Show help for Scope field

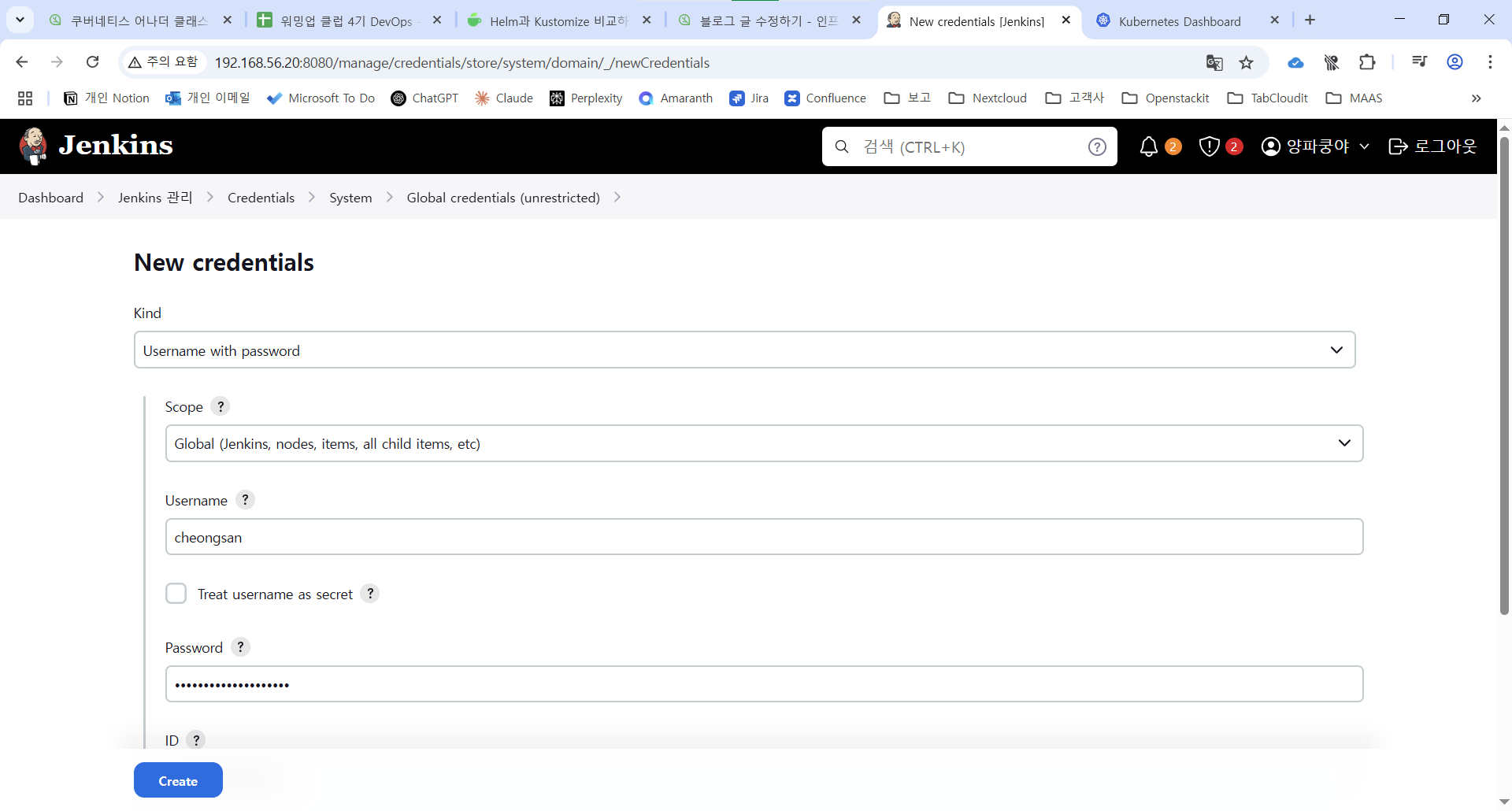[220, 406]
